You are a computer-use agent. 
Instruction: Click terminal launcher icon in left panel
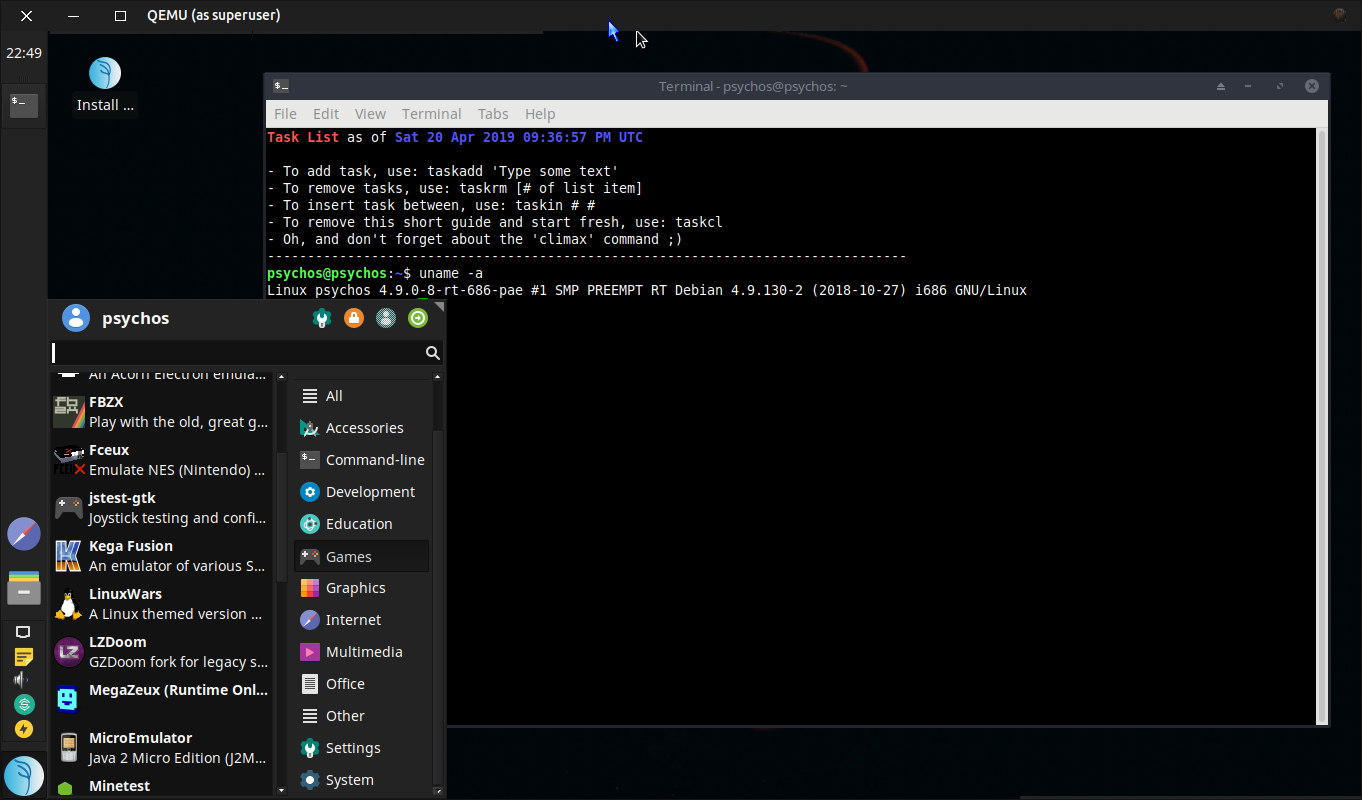pyautogui.click(x=24, y=104)
